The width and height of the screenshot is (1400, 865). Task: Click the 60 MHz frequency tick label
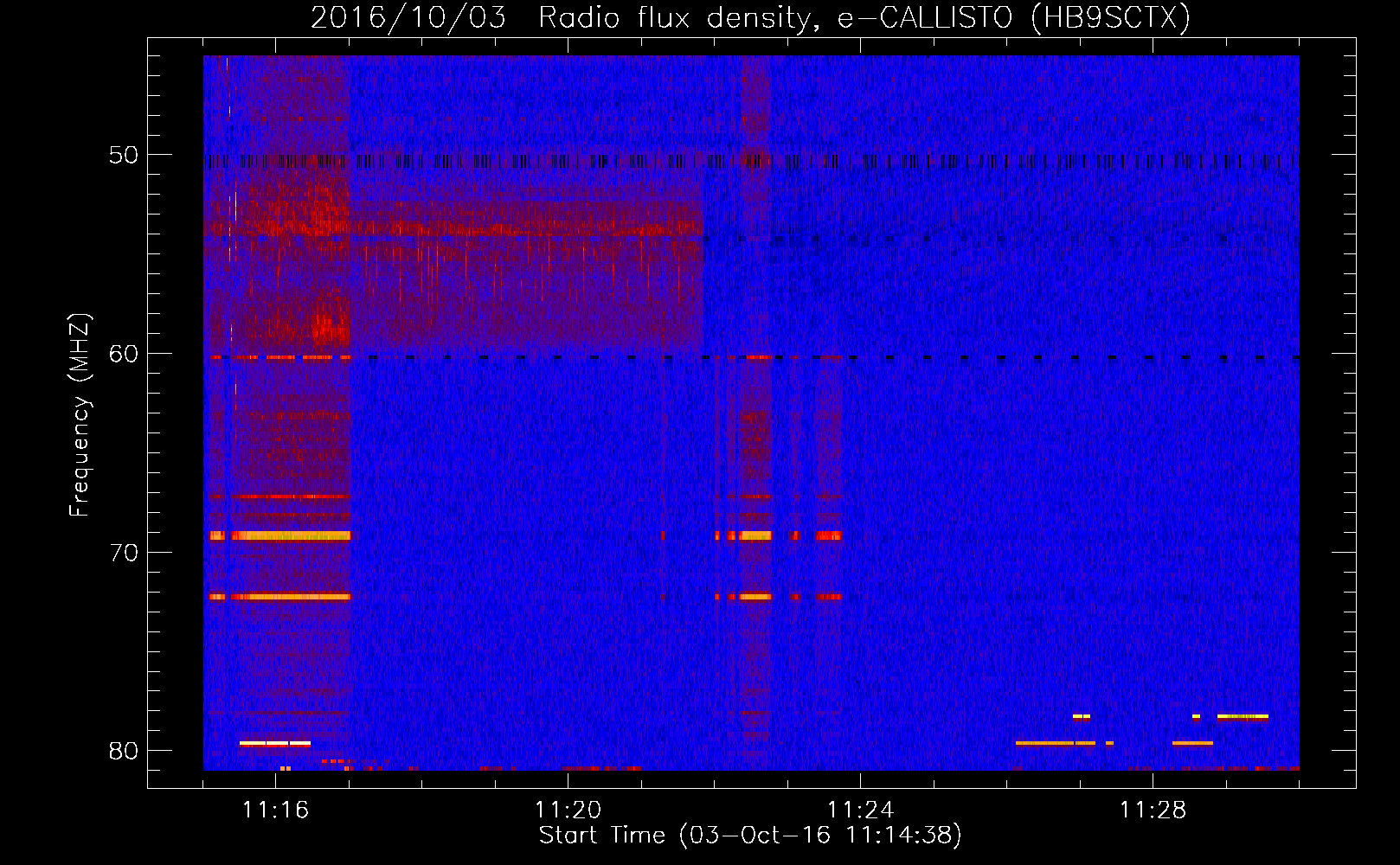click(124, 354)
